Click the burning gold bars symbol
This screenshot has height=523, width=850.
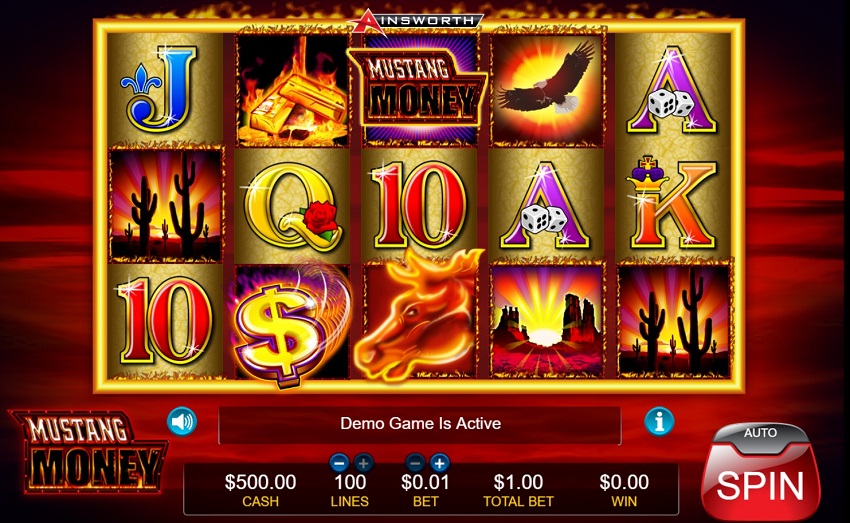click(x=293, y=88)
